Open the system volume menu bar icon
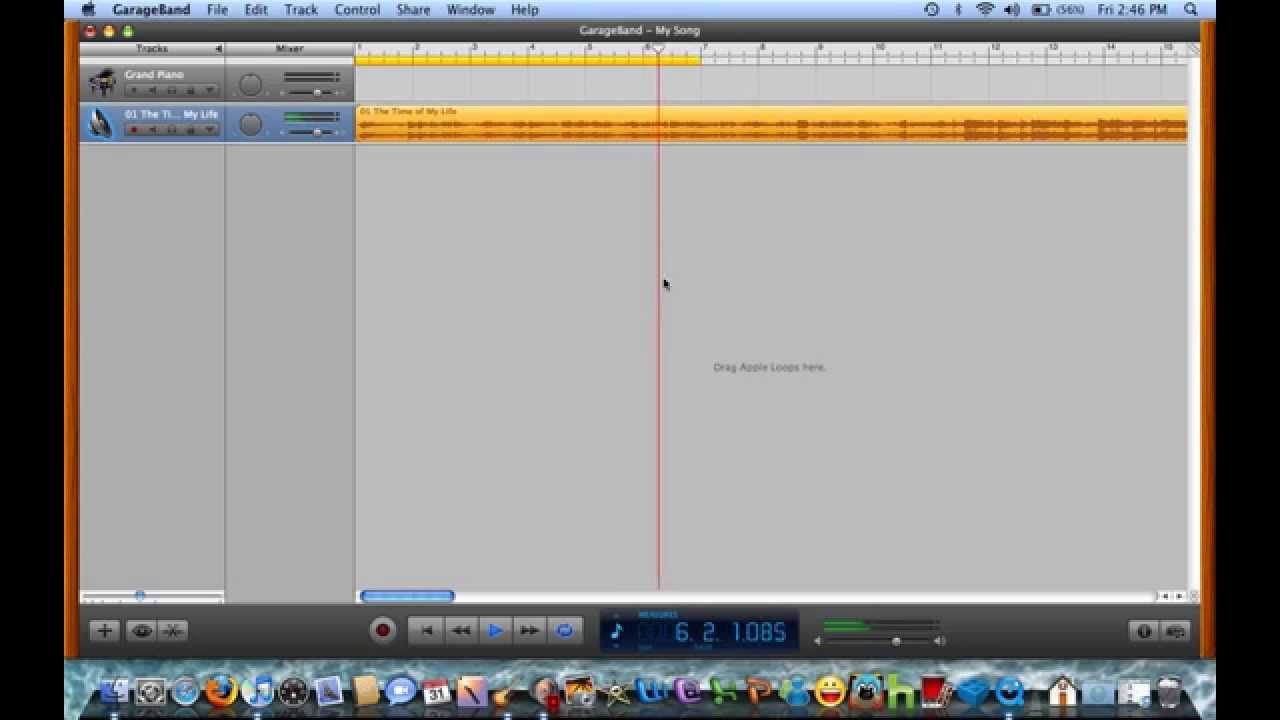The width and height of the screenshot is (1280, 720). coord(1011,10)
